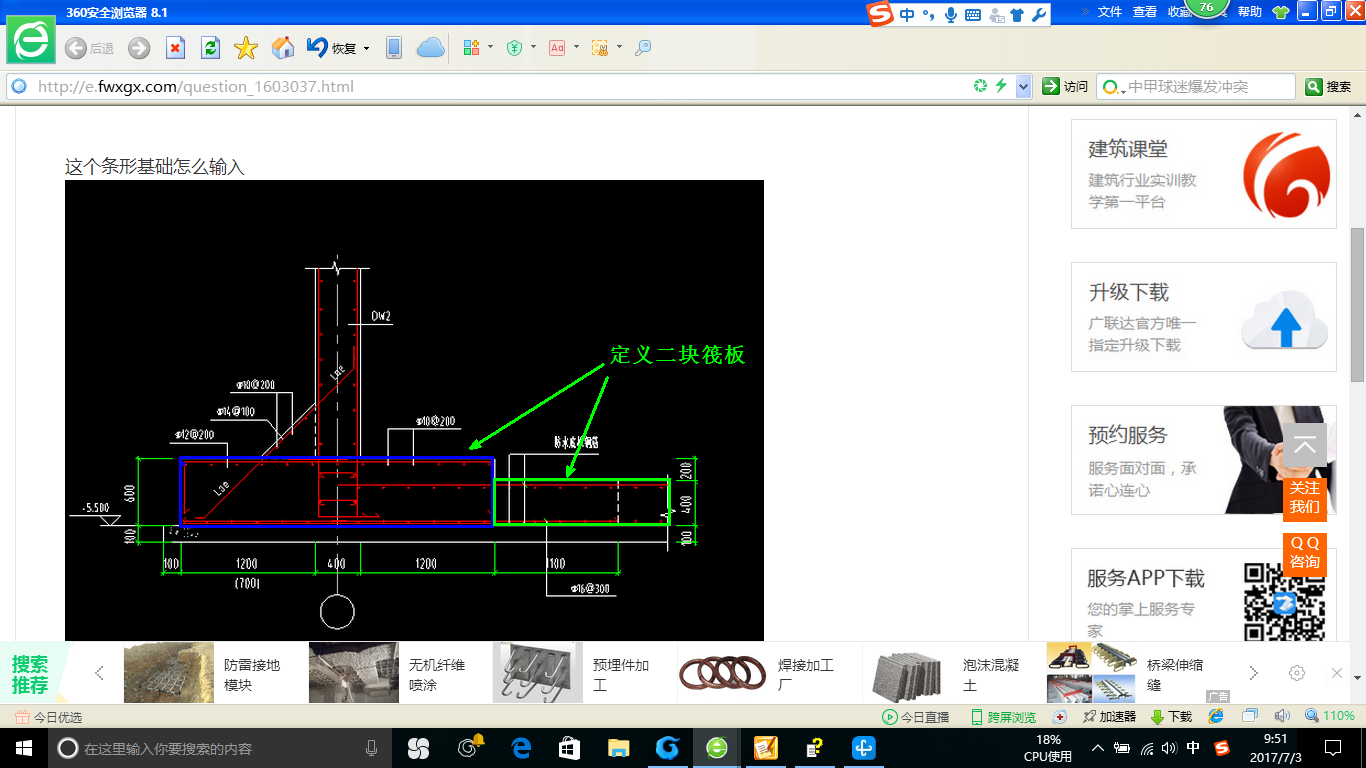Expand the translate icon dropdown arrow

[x=576, y=47]
